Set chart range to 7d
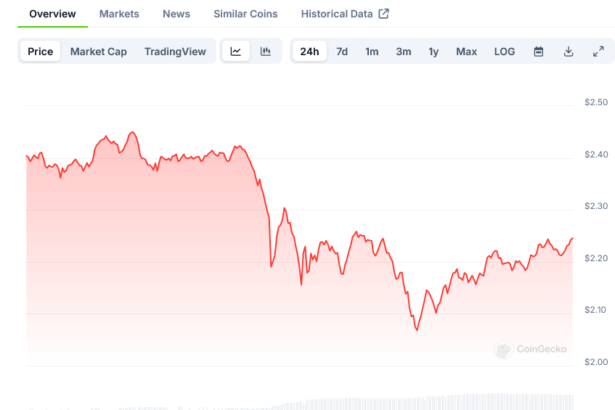This screenshot has height=410, width=615. (x=342, y=52)
